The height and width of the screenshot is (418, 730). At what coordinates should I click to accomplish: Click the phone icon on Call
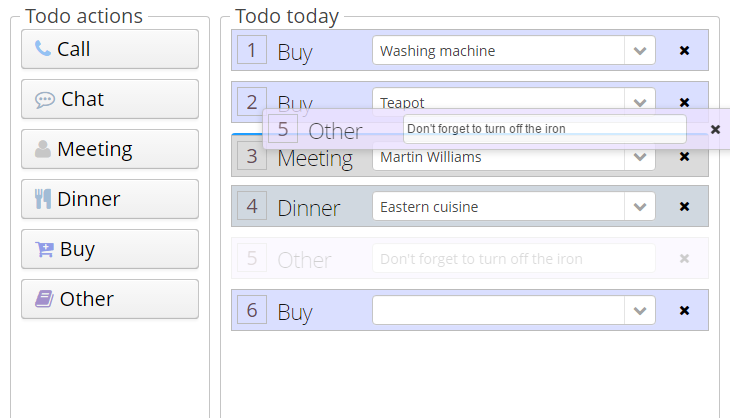[x=43, y=49]
